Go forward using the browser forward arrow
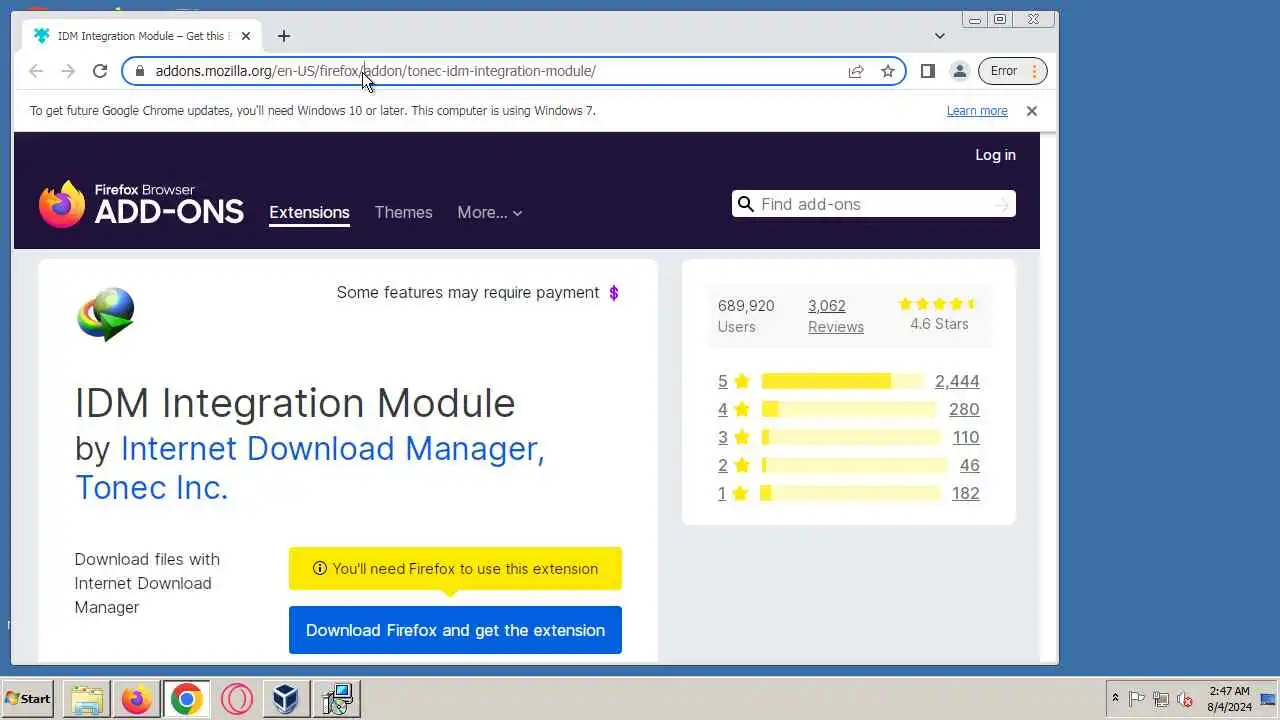Screen dimensions: 1280x720 (68, 71)
